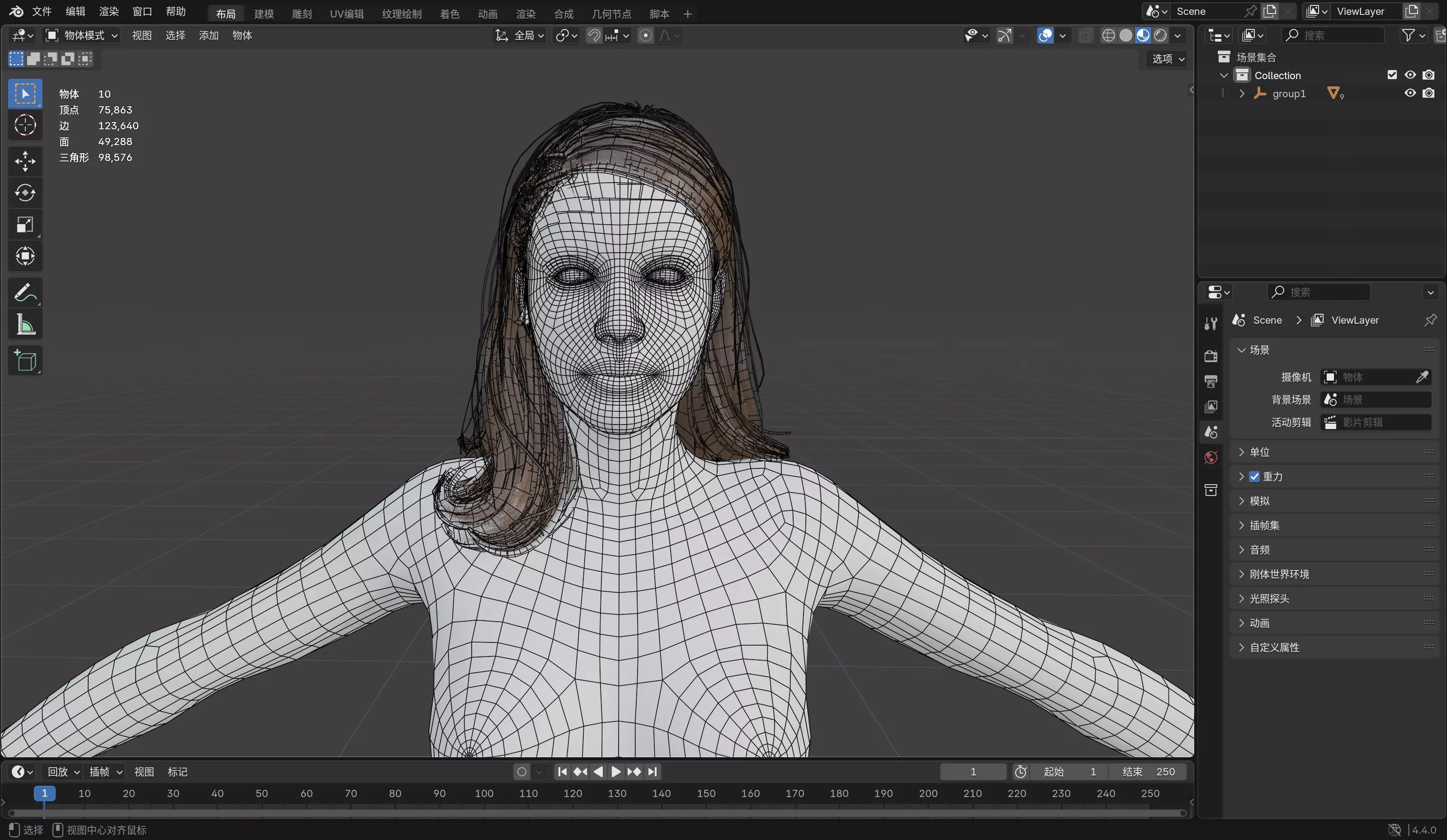Select the Add Cube tool

25,361
